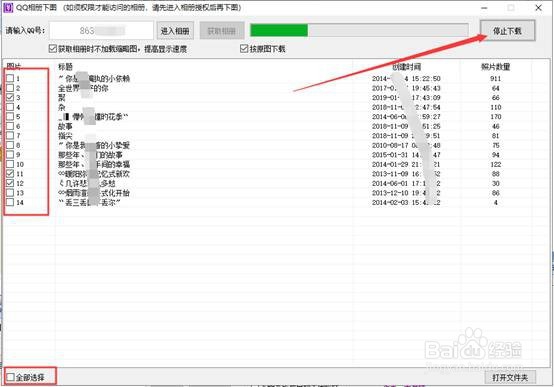Screen dimensions: 554x387
Task: Click the QQ number input field
Action: [x=101, y=31]
